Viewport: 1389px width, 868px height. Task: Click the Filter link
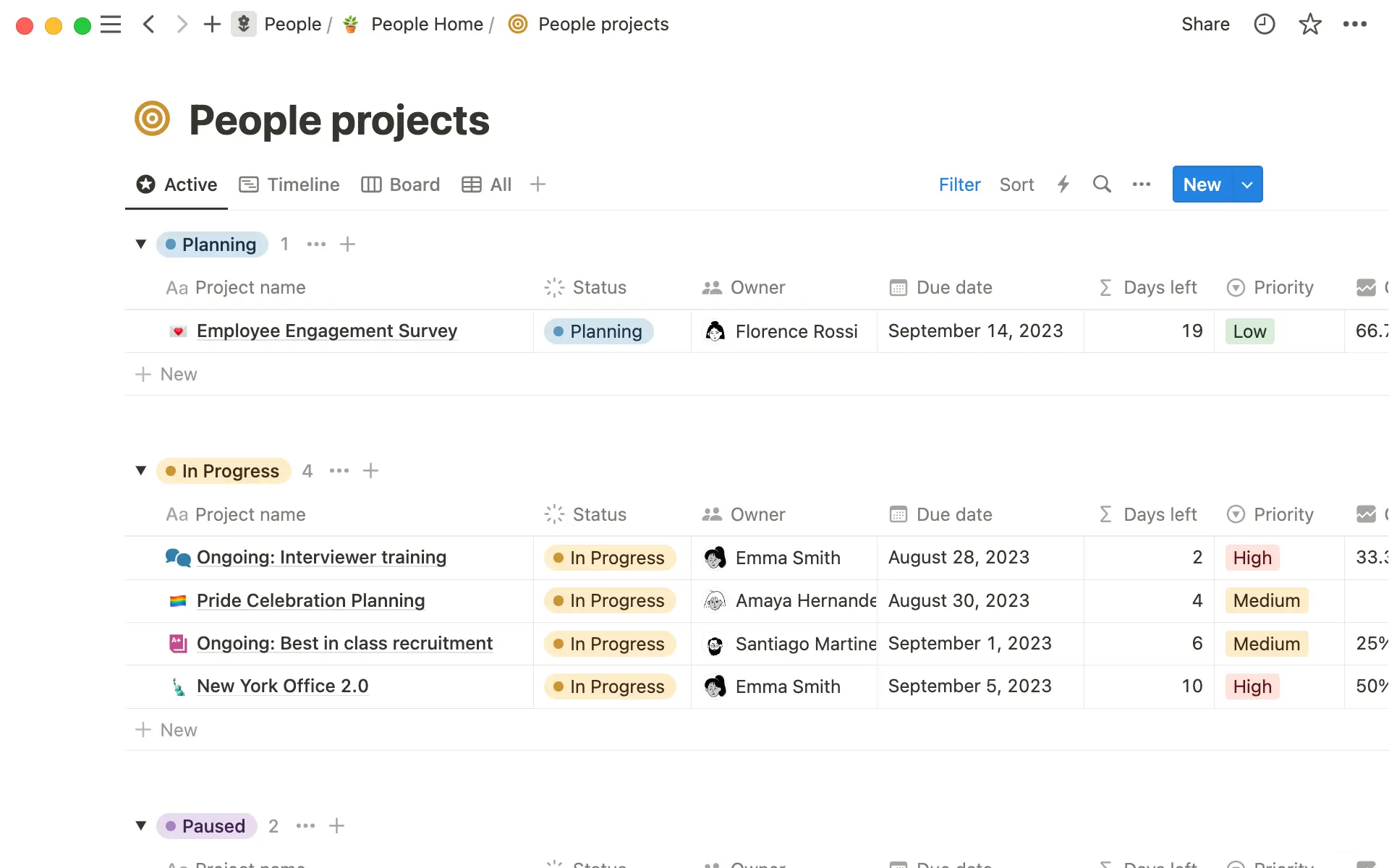tap(959, 184)
